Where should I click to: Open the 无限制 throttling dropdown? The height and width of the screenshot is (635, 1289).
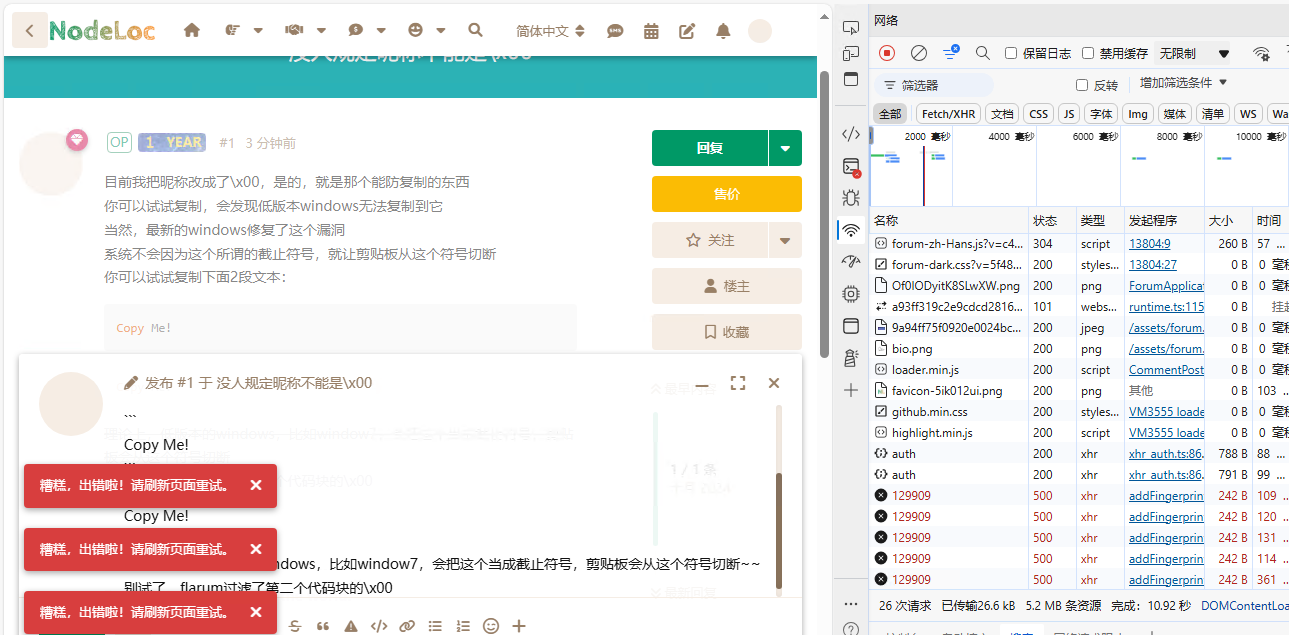[1194, 53]
